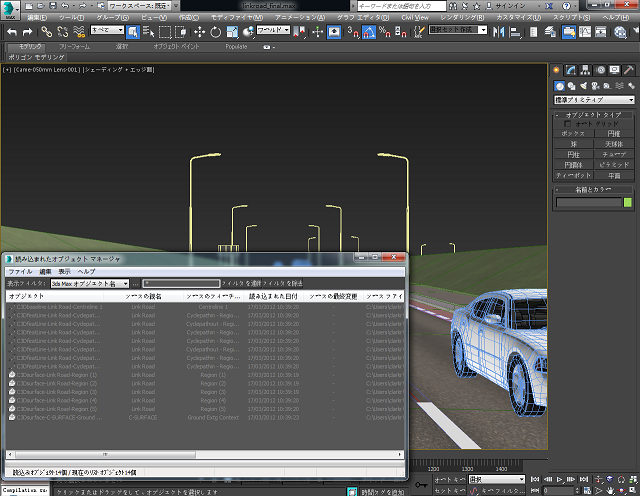
Task: Collapse the 名前とカラー rollout
Action: click(594, 189)
